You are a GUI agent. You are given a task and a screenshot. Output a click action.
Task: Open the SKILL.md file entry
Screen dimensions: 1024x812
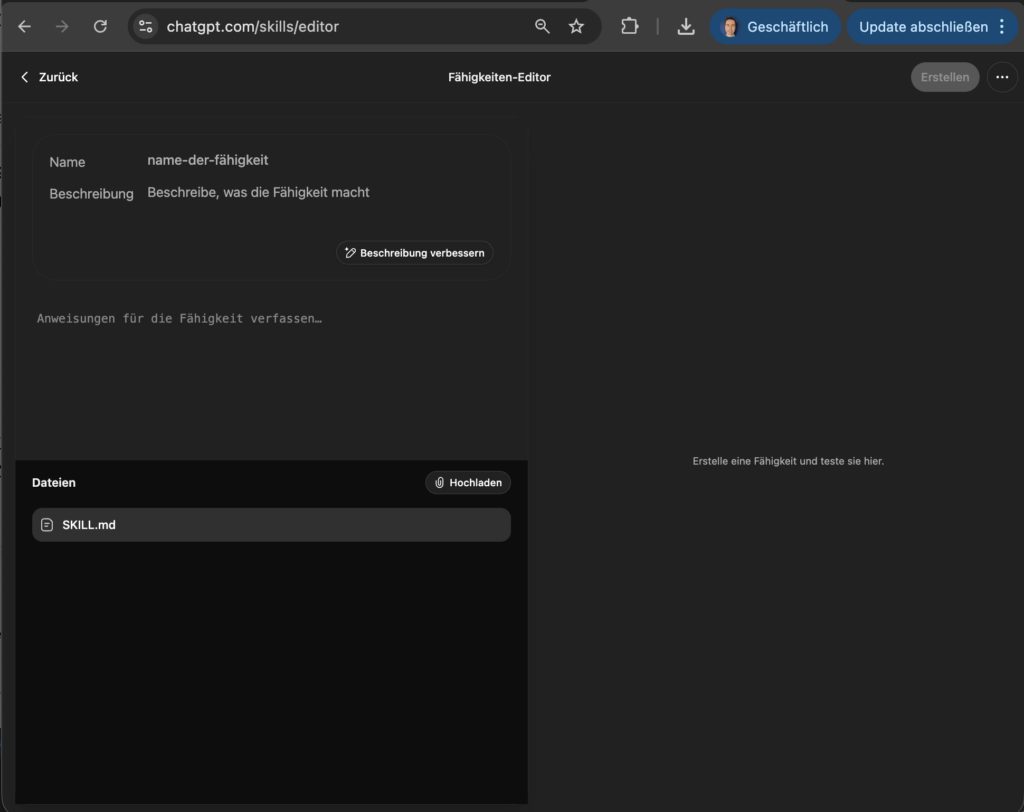[x=271, y=524]
